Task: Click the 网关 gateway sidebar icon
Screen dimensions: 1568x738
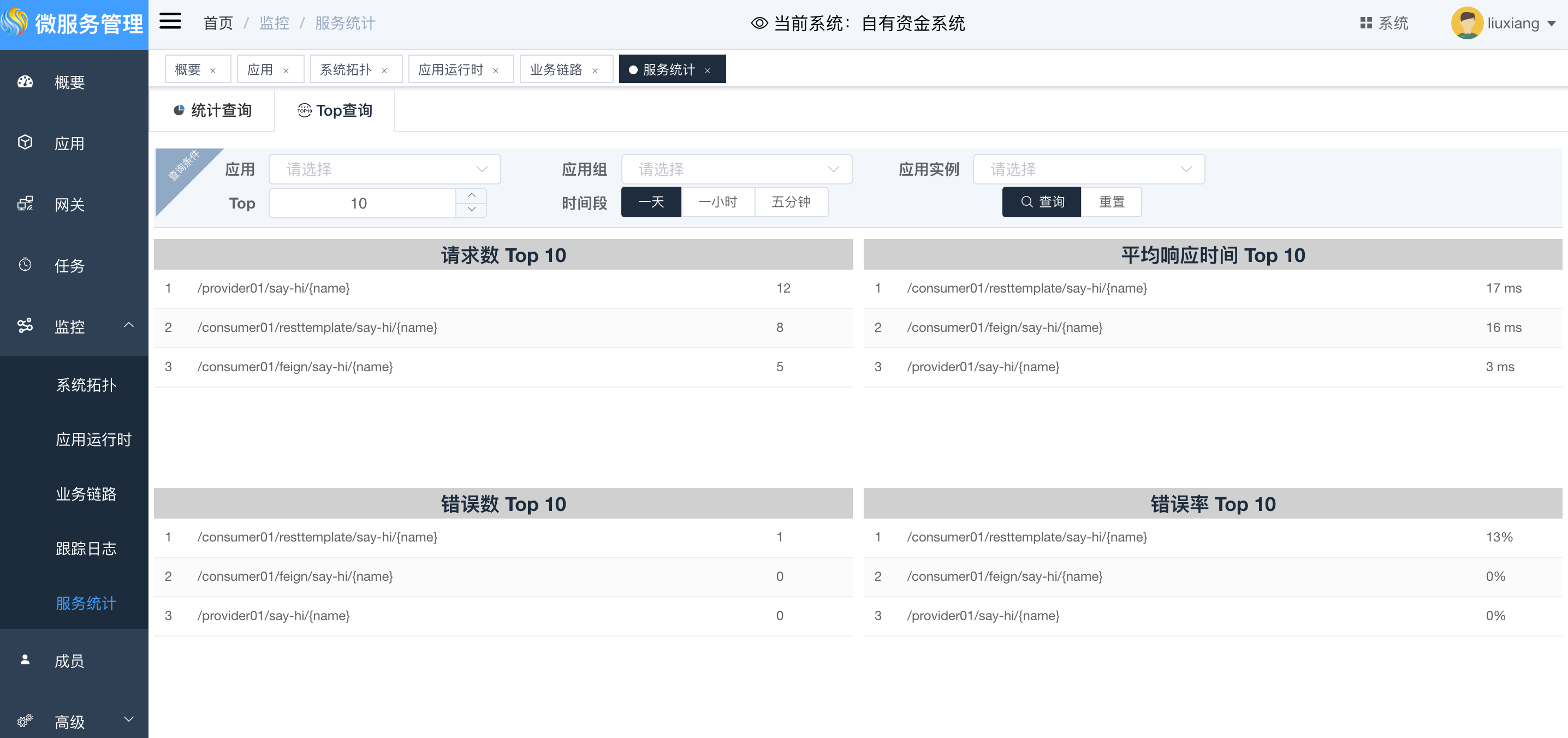Action: (x=25, y=203)
